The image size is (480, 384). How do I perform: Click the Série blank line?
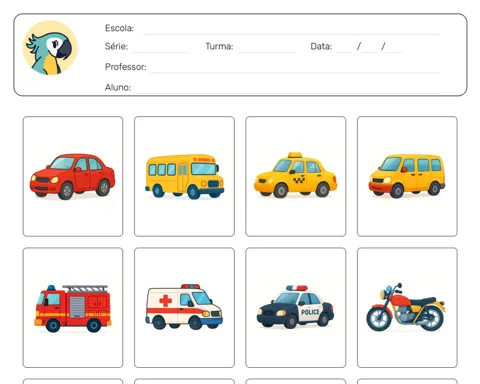(160, 52)
